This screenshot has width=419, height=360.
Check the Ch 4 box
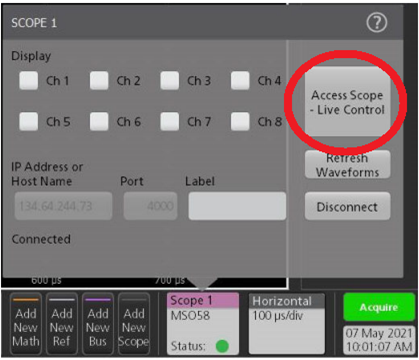[240, 81]
